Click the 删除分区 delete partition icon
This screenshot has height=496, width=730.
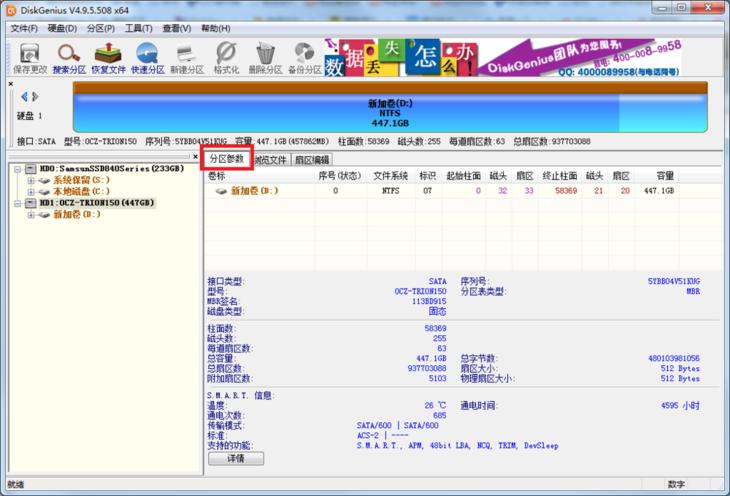(265, 58)
